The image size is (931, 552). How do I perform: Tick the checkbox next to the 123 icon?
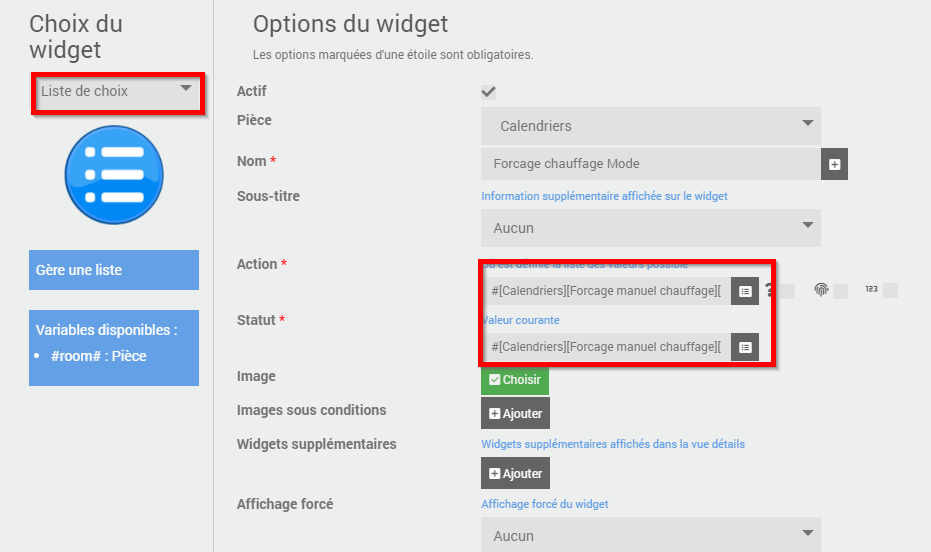pos(890,290)
